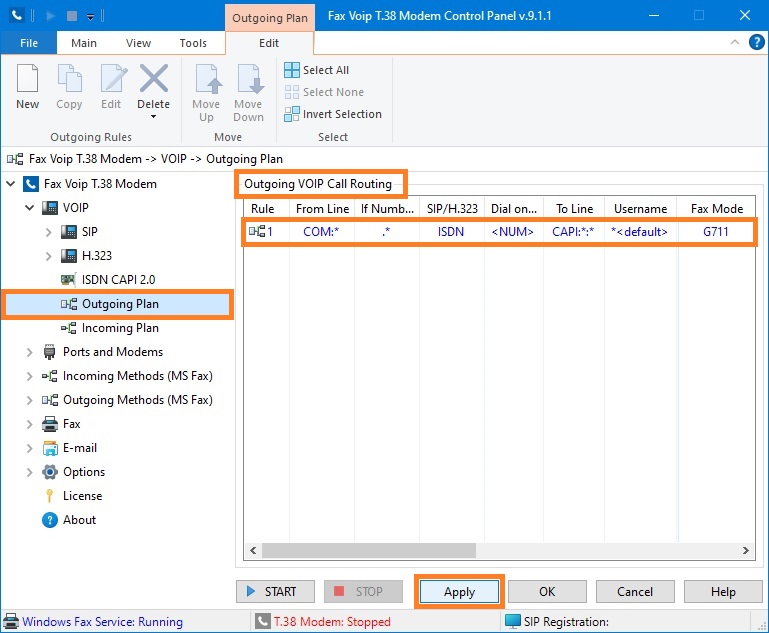Click the G711 fax mode cell
769x633 pixels.
pos(716,232)
